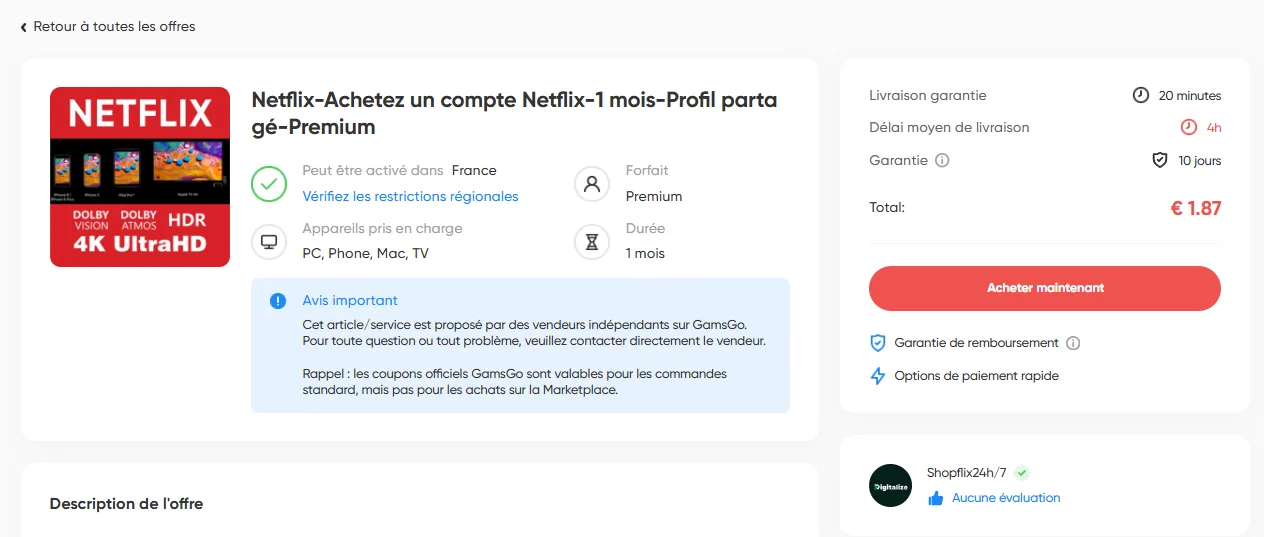
Task: Click the monitor supported-devices icon
Action: click(x=269, y=241)
